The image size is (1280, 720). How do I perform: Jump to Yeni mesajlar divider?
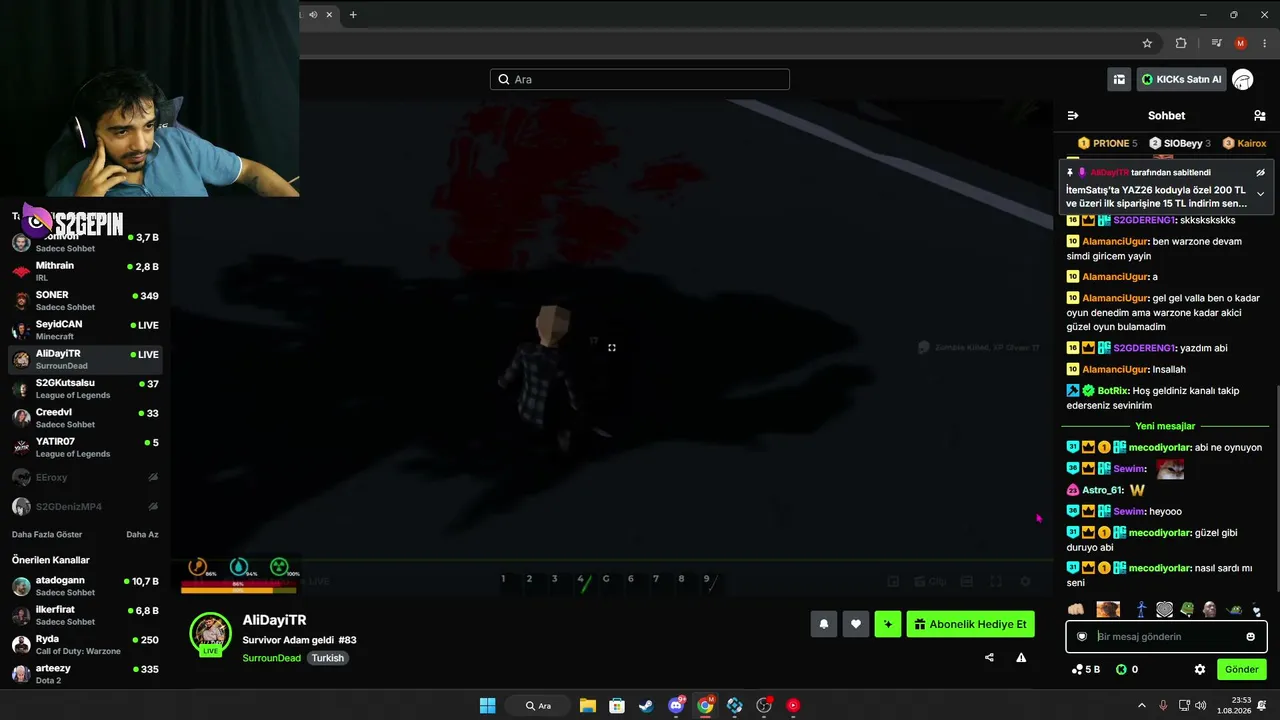click(x=1165, y=426)
